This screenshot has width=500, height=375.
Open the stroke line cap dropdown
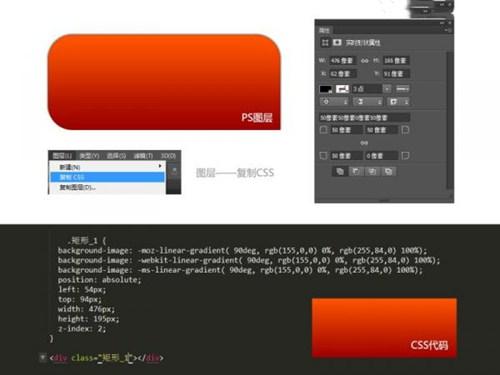(368, 102)
